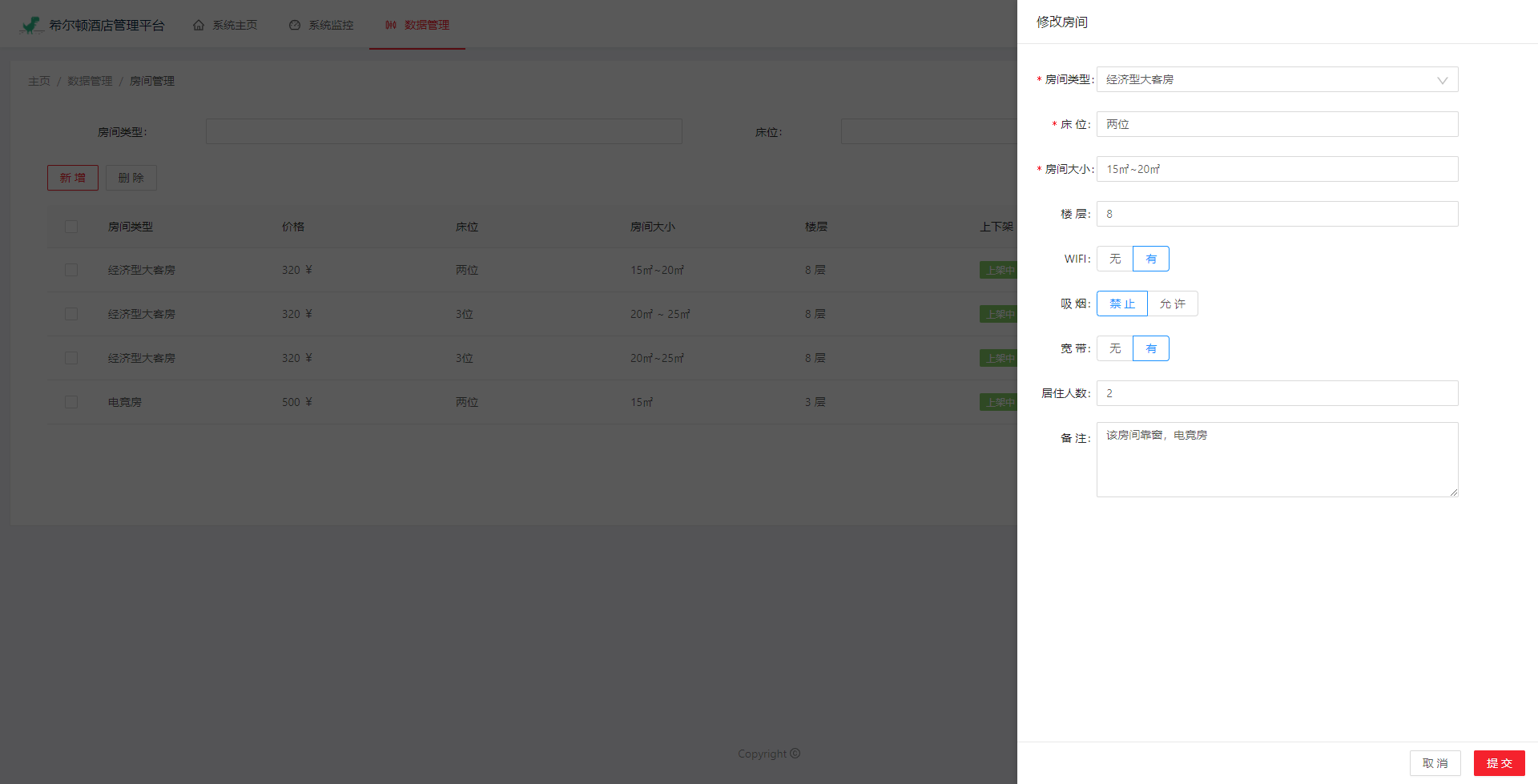Check the first 经济型大客房 row checkbox

(x=70, y=270)
